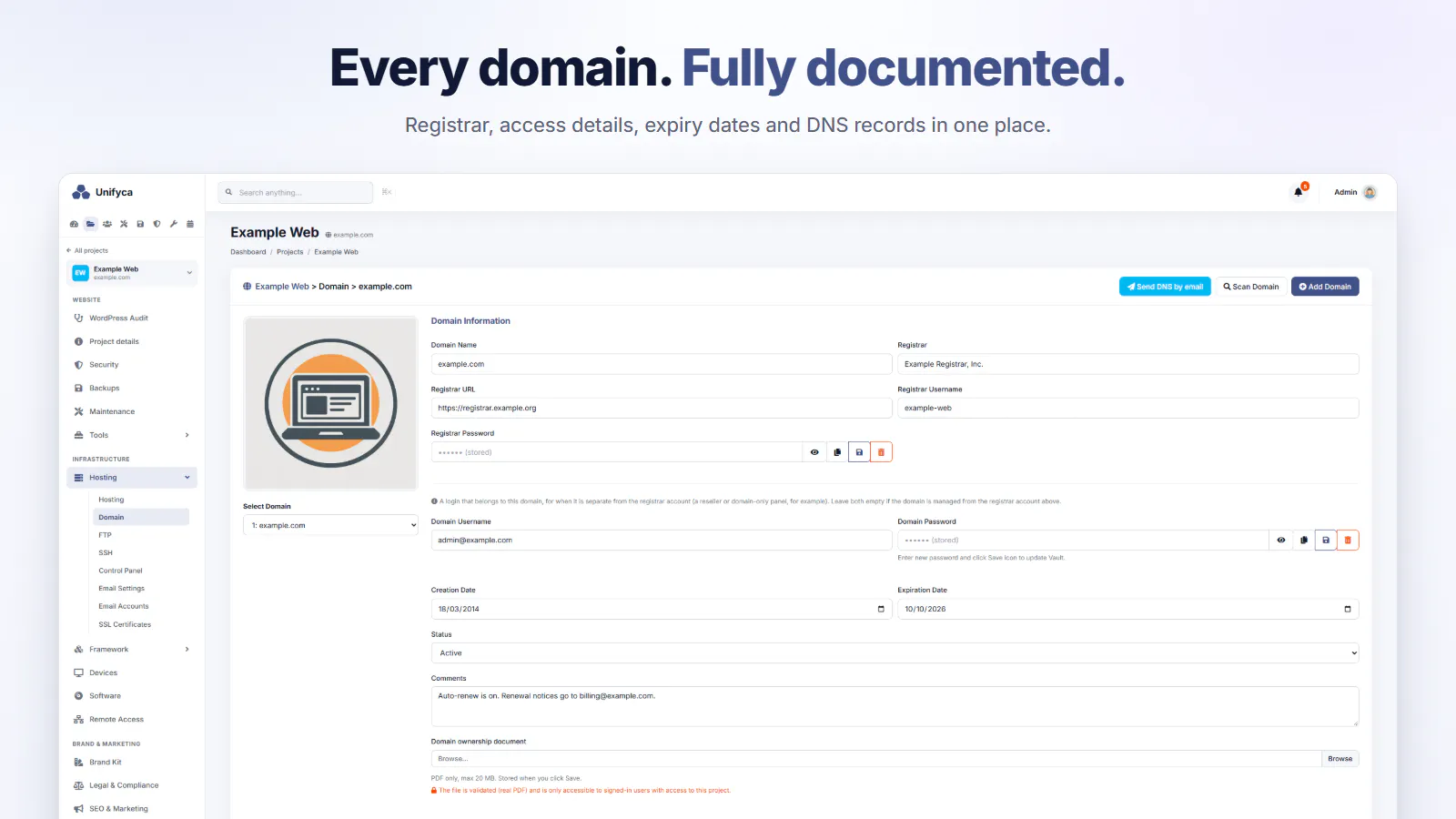Reveal the Domain Password with eye icon

pyautogui.click(x=1281, y=541)
